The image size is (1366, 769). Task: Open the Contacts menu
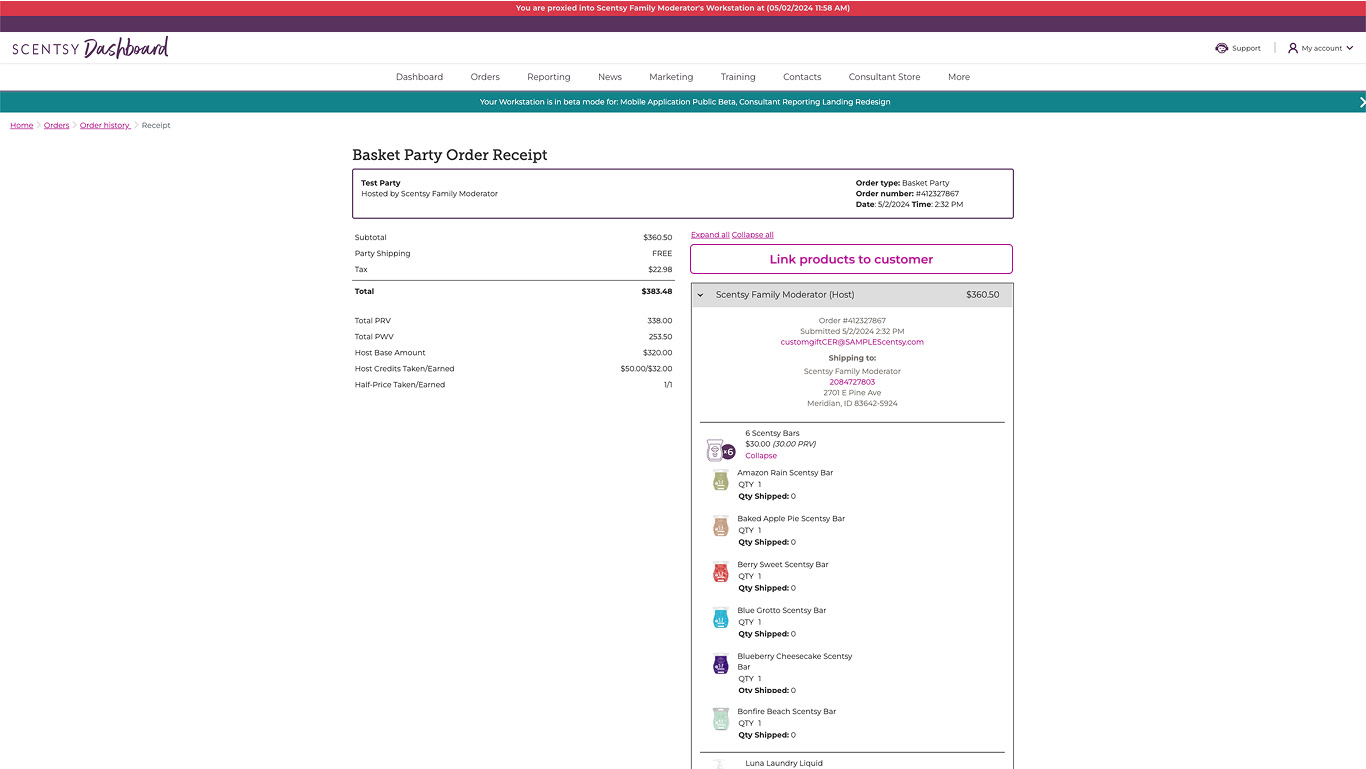point(802,77)
